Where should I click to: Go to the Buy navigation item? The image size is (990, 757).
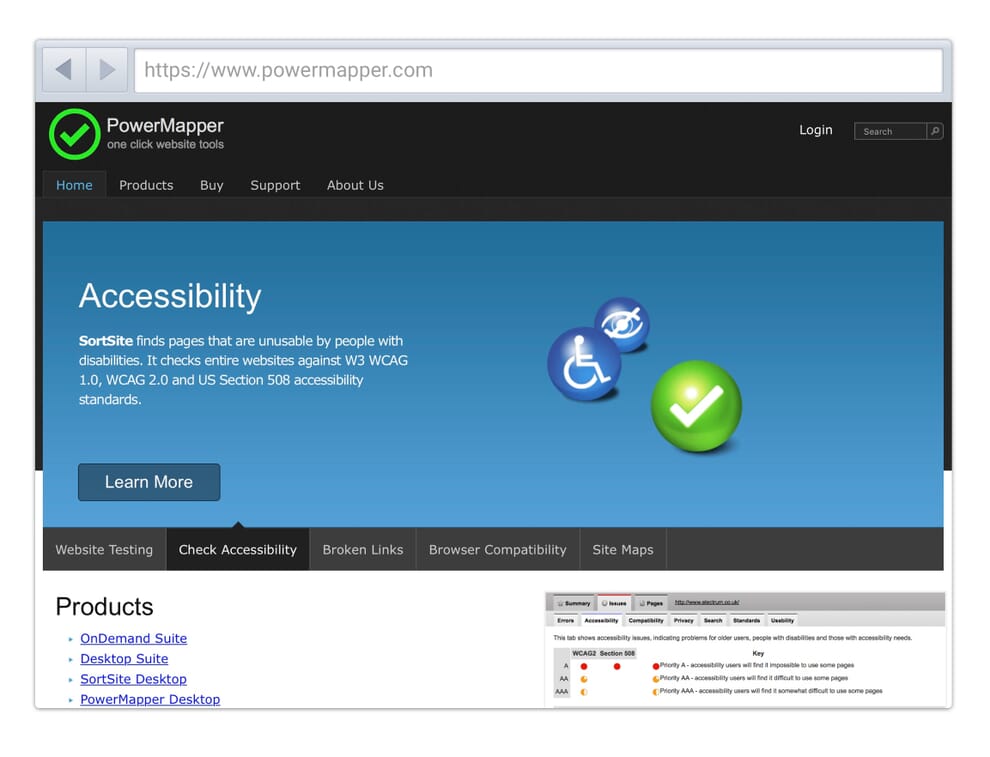212,185
